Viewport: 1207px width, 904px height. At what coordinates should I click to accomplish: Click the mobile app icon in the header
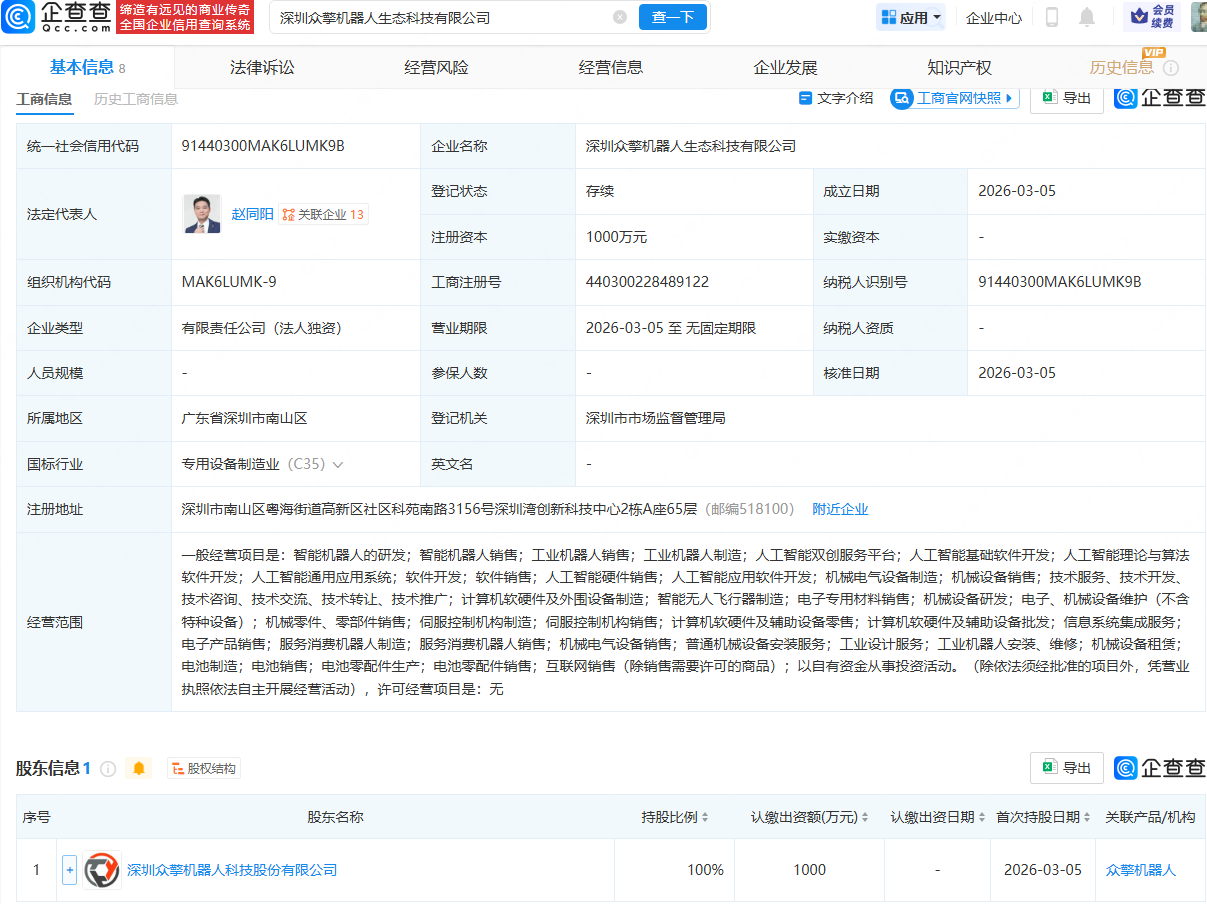1054,17
